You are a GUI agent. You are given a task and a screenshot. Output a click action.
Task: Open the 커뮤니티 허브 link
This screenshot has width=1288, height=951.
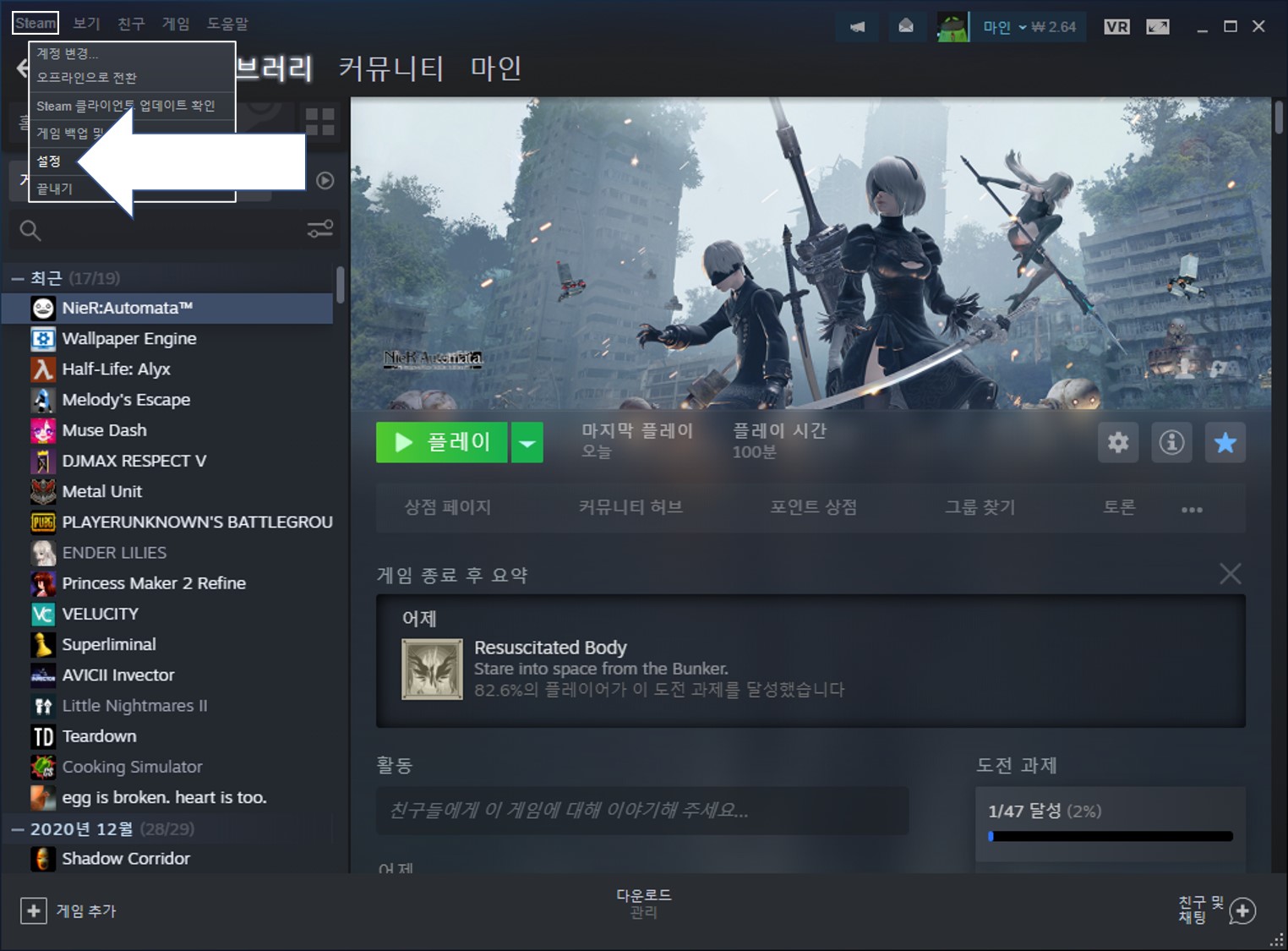pyautogui.click(x=630, y=507)
